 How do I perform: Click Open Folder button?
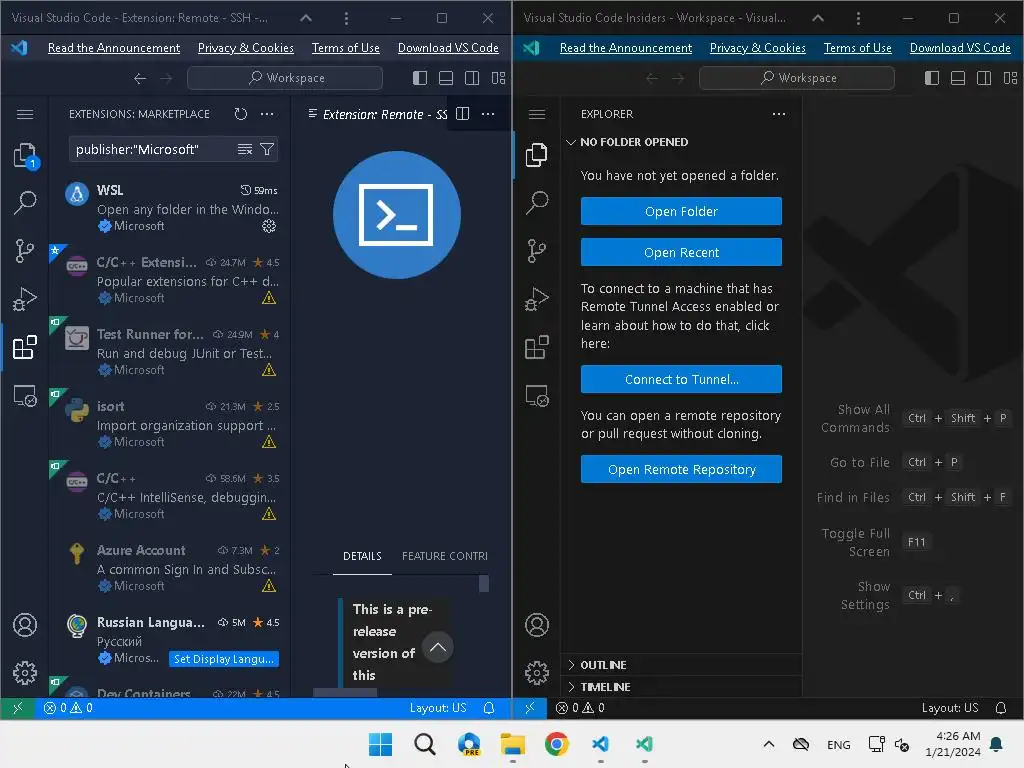click(x=681, y=212)
